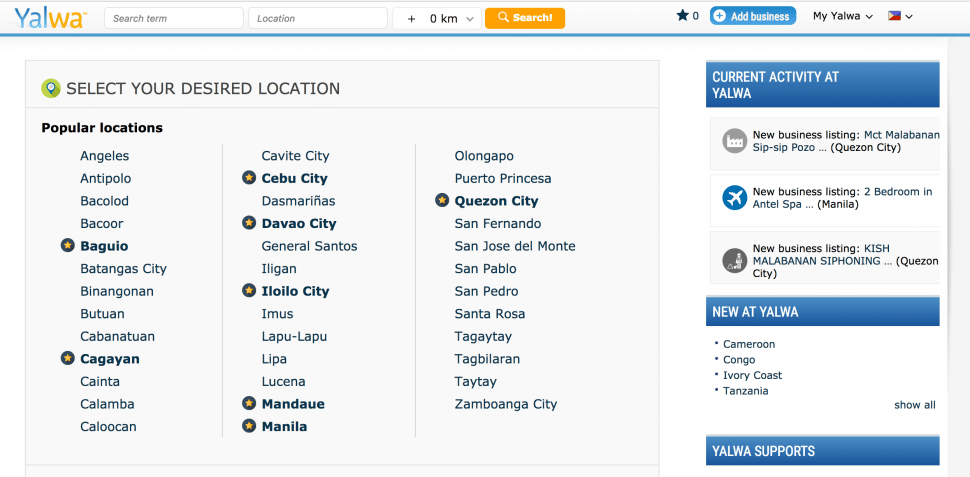
Task: Click Cameroon under New at Yalwa
Action: tap(749, 344)
